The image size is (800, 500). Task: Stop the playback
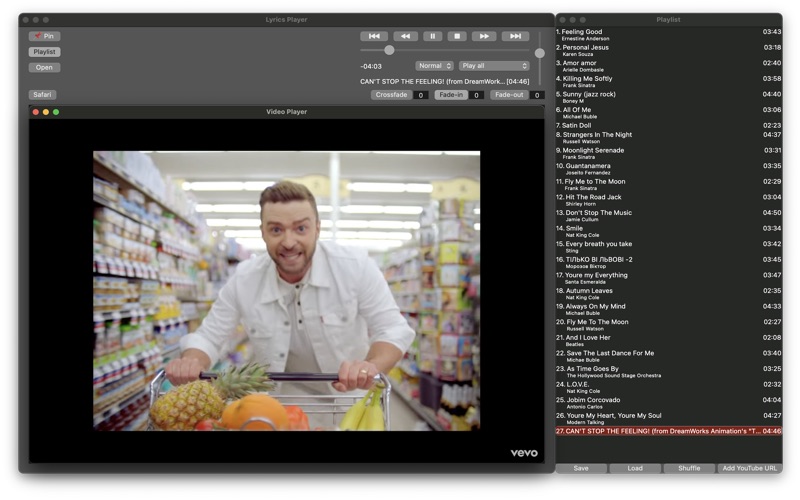[x=457, y=36]
